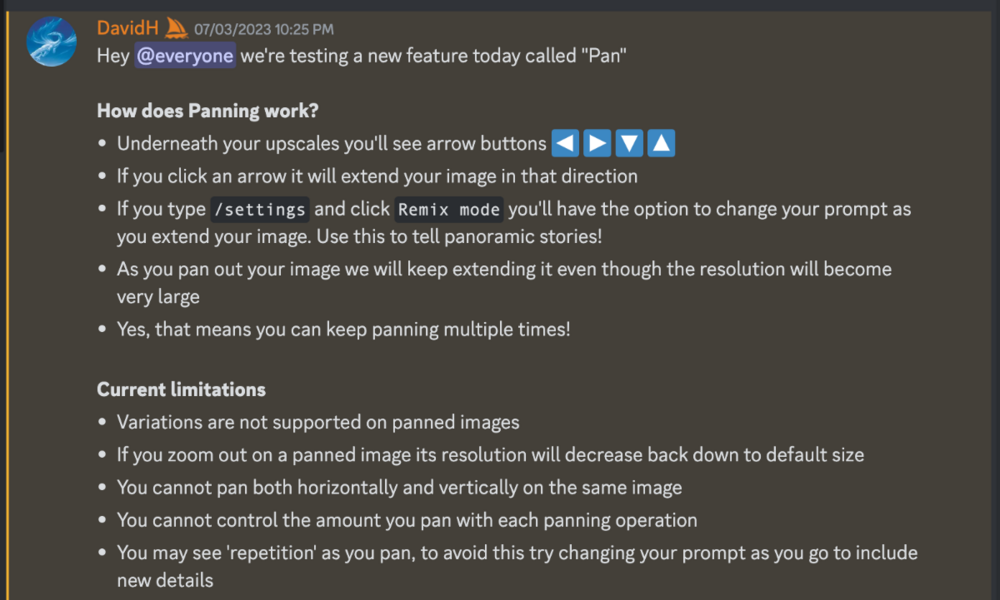Viewport: 1000px width, 600px height.
Task: Click the bullet about clicking an arrow
Action: tap(377, 177)
